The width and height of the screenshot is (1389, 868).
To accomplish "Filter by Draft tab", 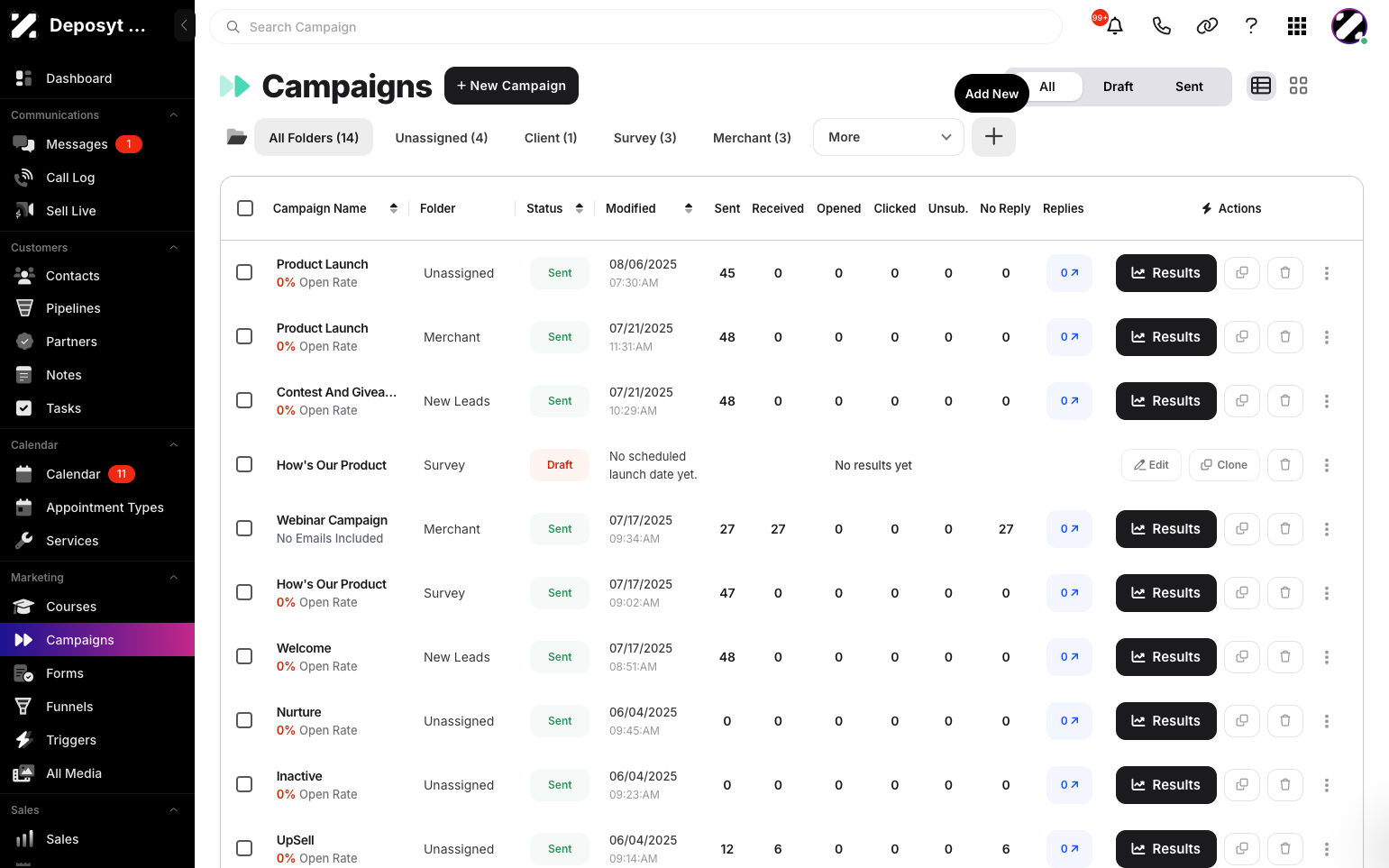I will click(1118, 87).
